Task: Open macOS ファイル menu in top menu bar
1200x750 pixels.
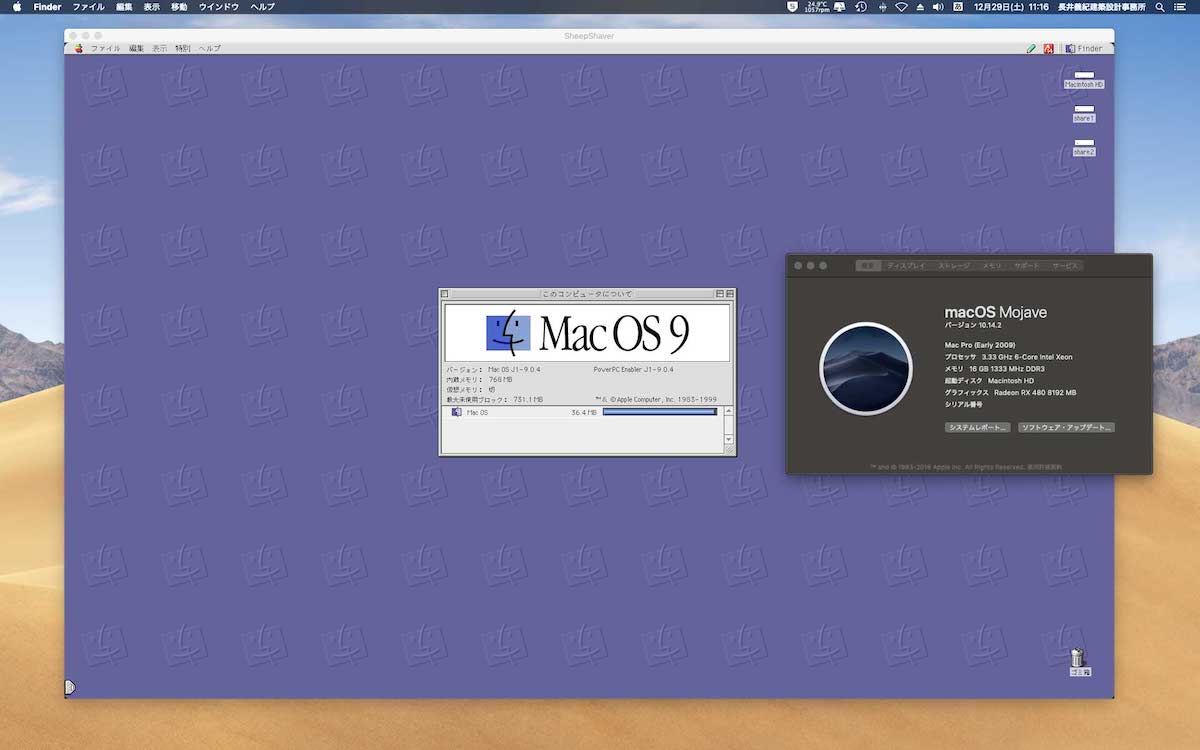Action: tap(88, 6)
